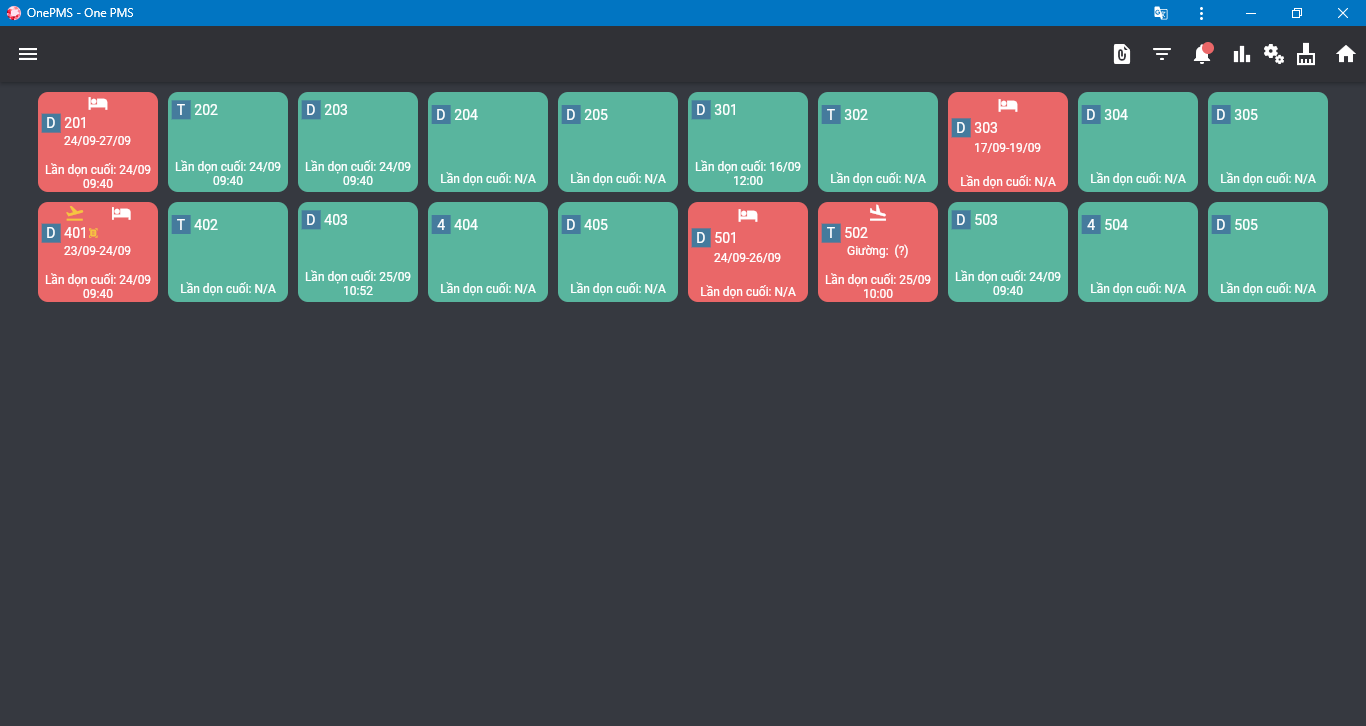The image size is (1366, 726).
Task: Click 'Lần dọn cuối: N/A' on room 302
Action: 878,179
